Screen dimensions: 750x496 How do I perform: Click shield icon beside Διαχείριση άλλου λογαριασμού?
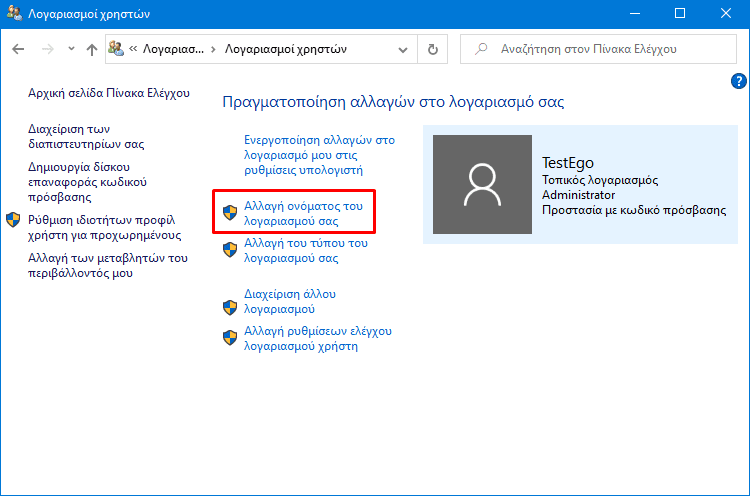[230, 308]
